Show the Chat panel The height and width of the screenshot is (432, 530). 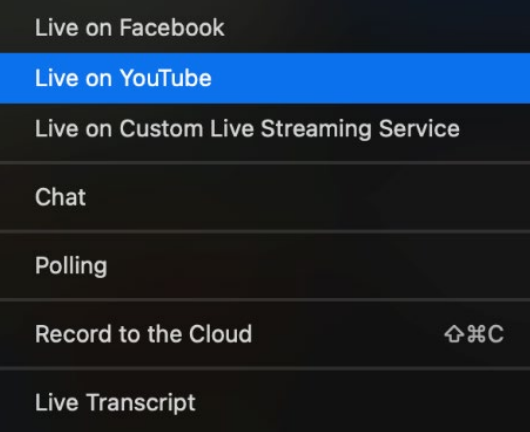click(x=265, y=197)
